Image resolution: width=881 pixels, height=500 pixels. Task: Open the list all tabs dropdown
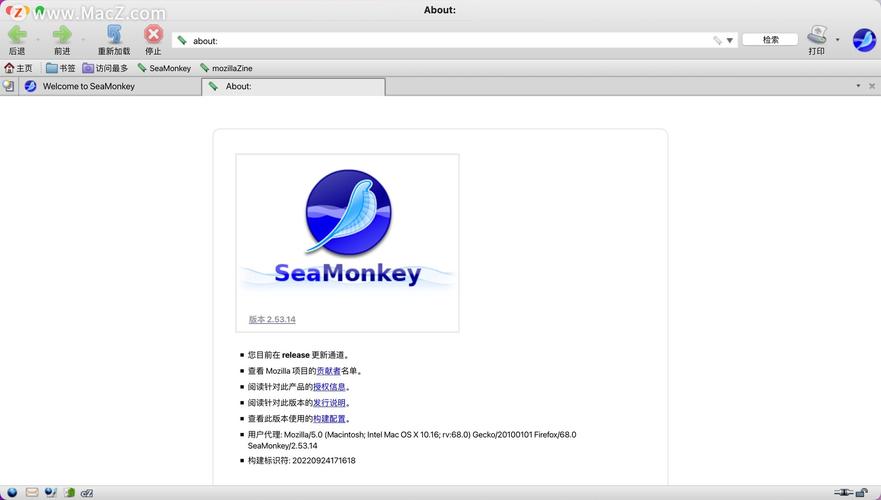pos(858,86)
